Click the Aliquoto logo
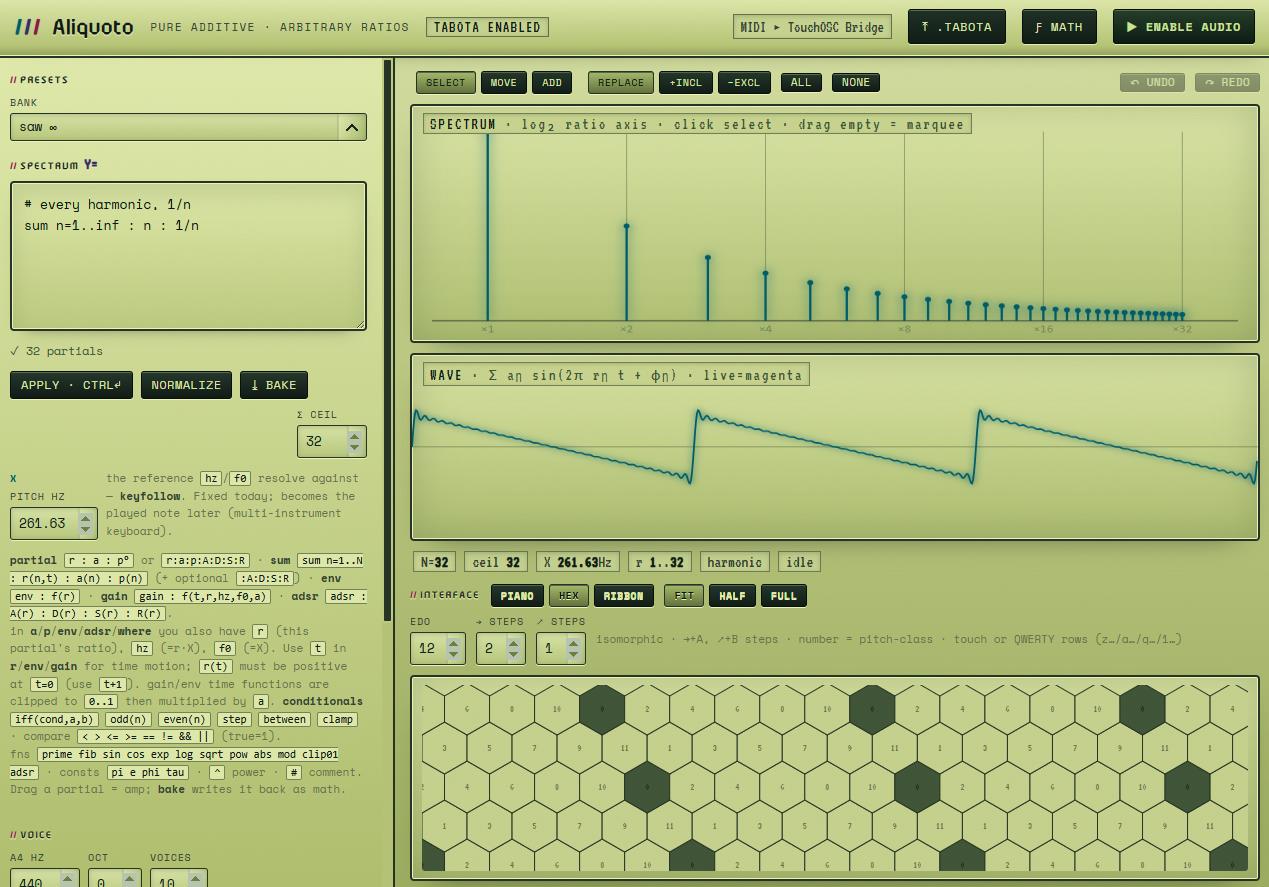Viewport: 1269px width, 887px height. (x=74, y=27)
